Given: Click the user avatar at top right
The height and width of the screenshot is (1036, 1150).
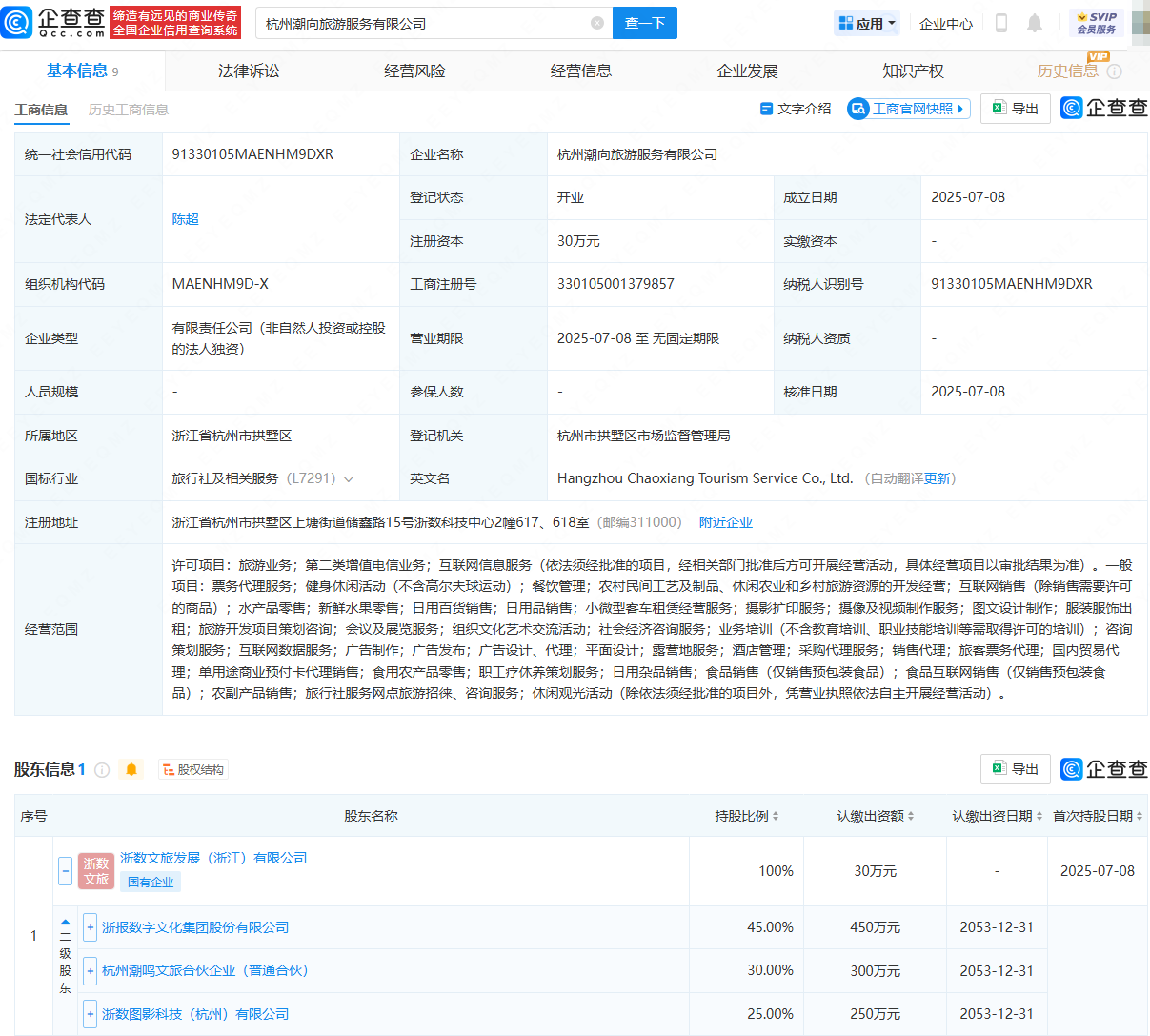Looking at the screenshot, I should point(1140,23).
